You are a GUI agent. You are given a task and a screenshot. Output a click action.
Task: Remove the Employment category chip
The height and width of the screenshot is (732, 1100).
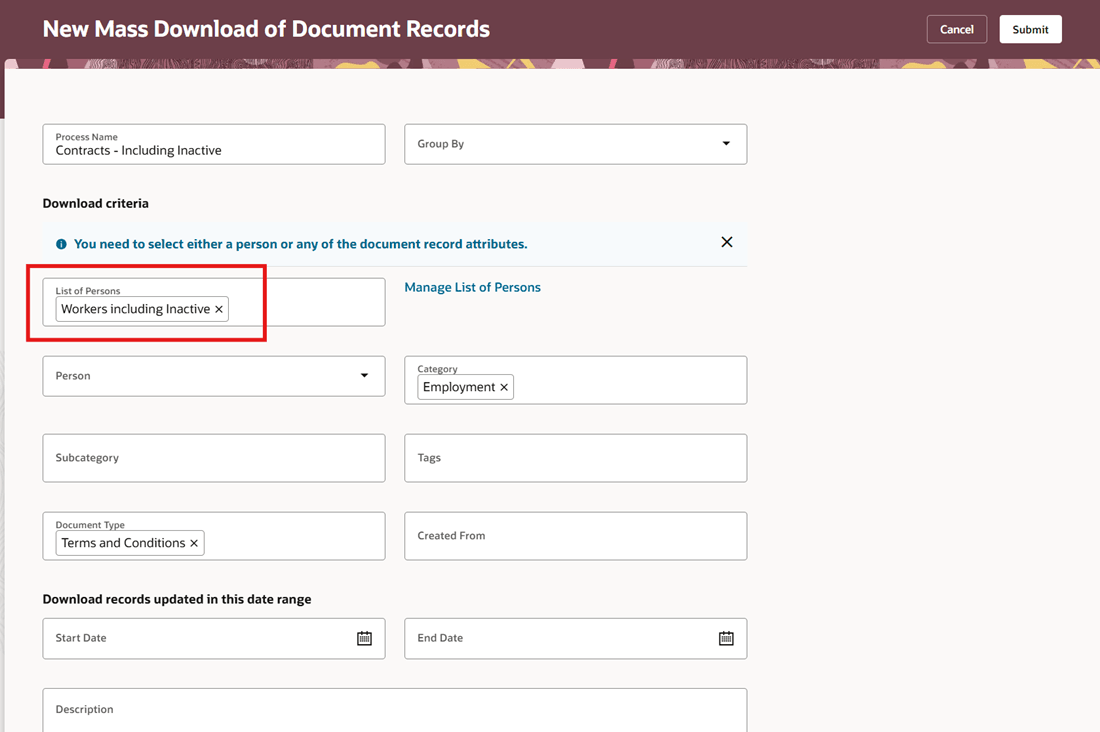pos(504,387)
